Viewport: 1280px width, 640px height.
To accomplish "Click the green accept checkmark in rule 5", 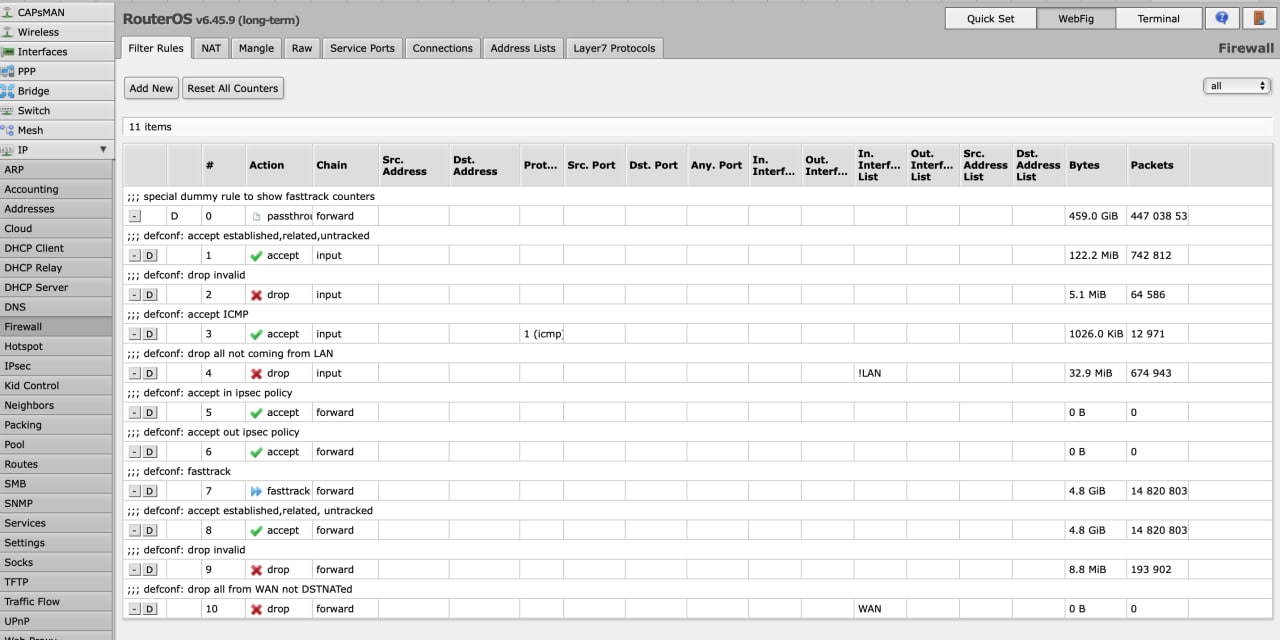I will pos(256,413).
